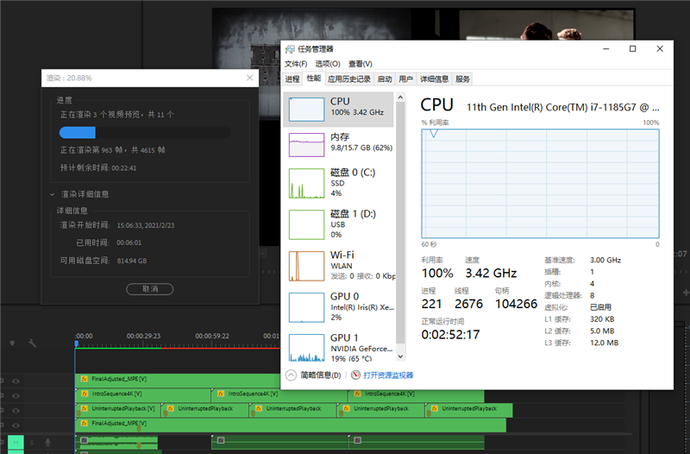Click fx badge on third IntroSequence4K clip
Screen dimensions: 690x454
coord(357,394)
